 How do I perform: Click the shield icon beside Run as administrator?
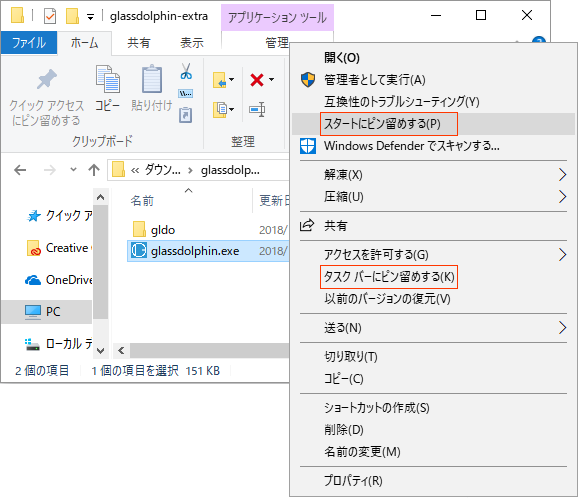click(308, 79)
